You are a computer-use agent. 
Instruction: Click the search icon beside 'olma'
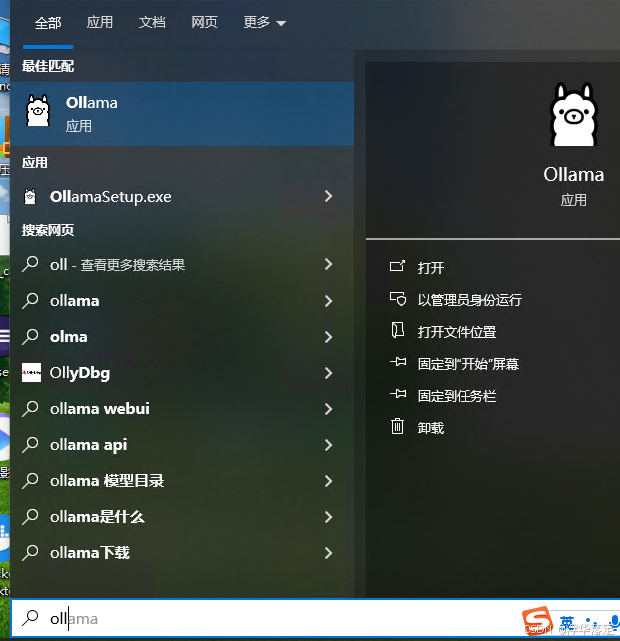(31, 336)
